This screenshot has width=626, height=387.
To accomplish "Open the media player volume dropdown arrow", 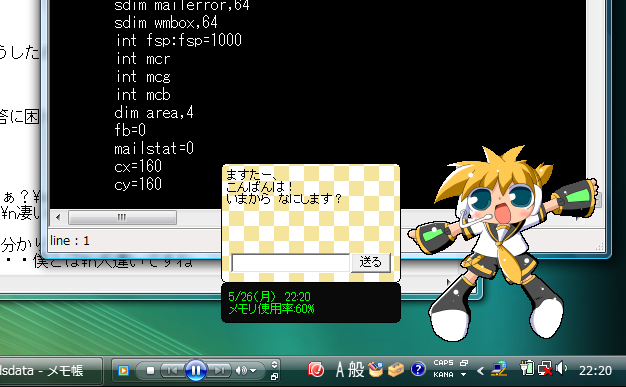I will [x=253, y=371].
